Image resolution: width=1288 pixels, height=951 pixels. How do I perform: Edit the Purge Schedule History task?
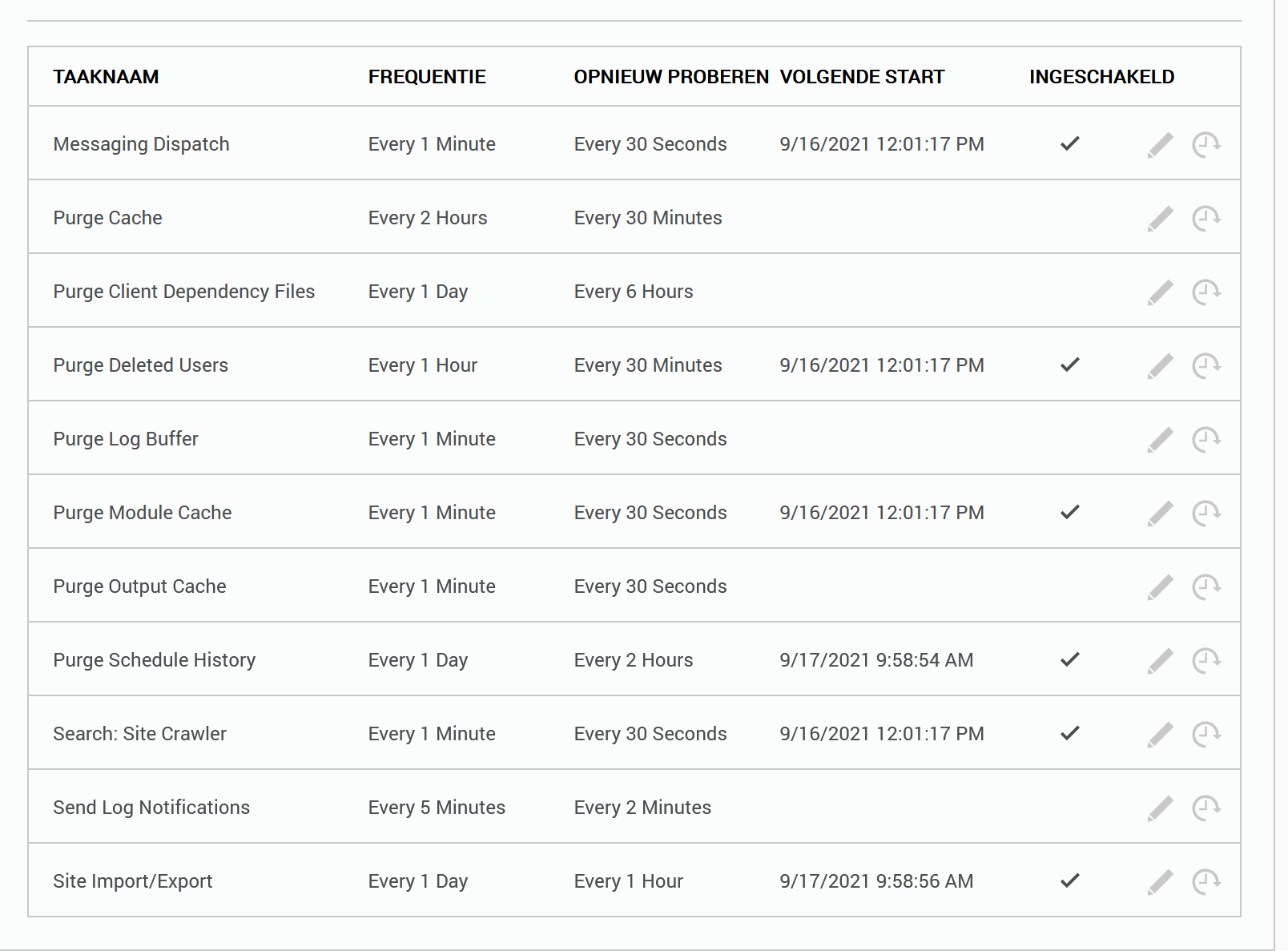tap(1160, 659)
